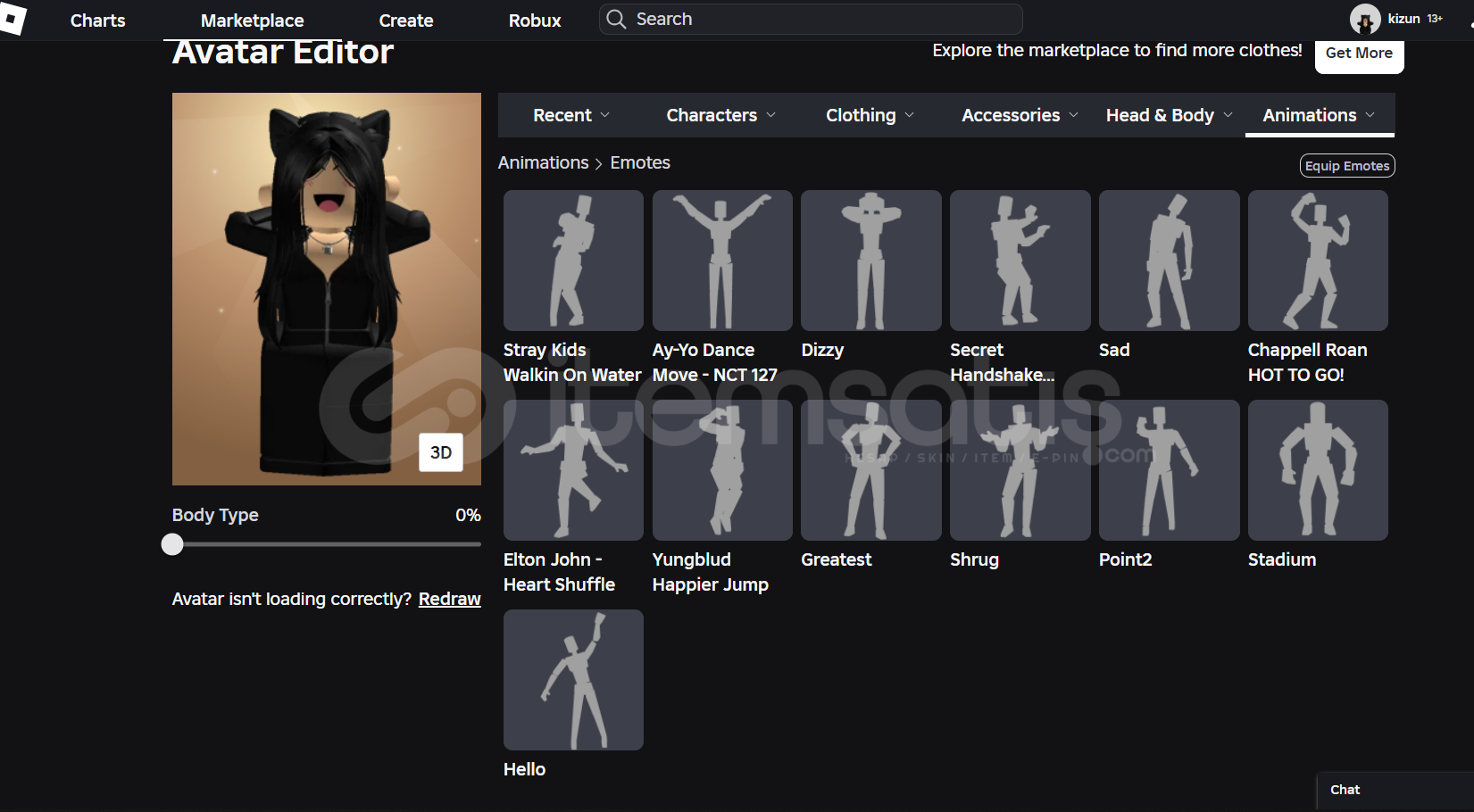Screen dimensions: 1474x812
Task: Click the Animations breadcrumb link
Action: pos(544,162)
